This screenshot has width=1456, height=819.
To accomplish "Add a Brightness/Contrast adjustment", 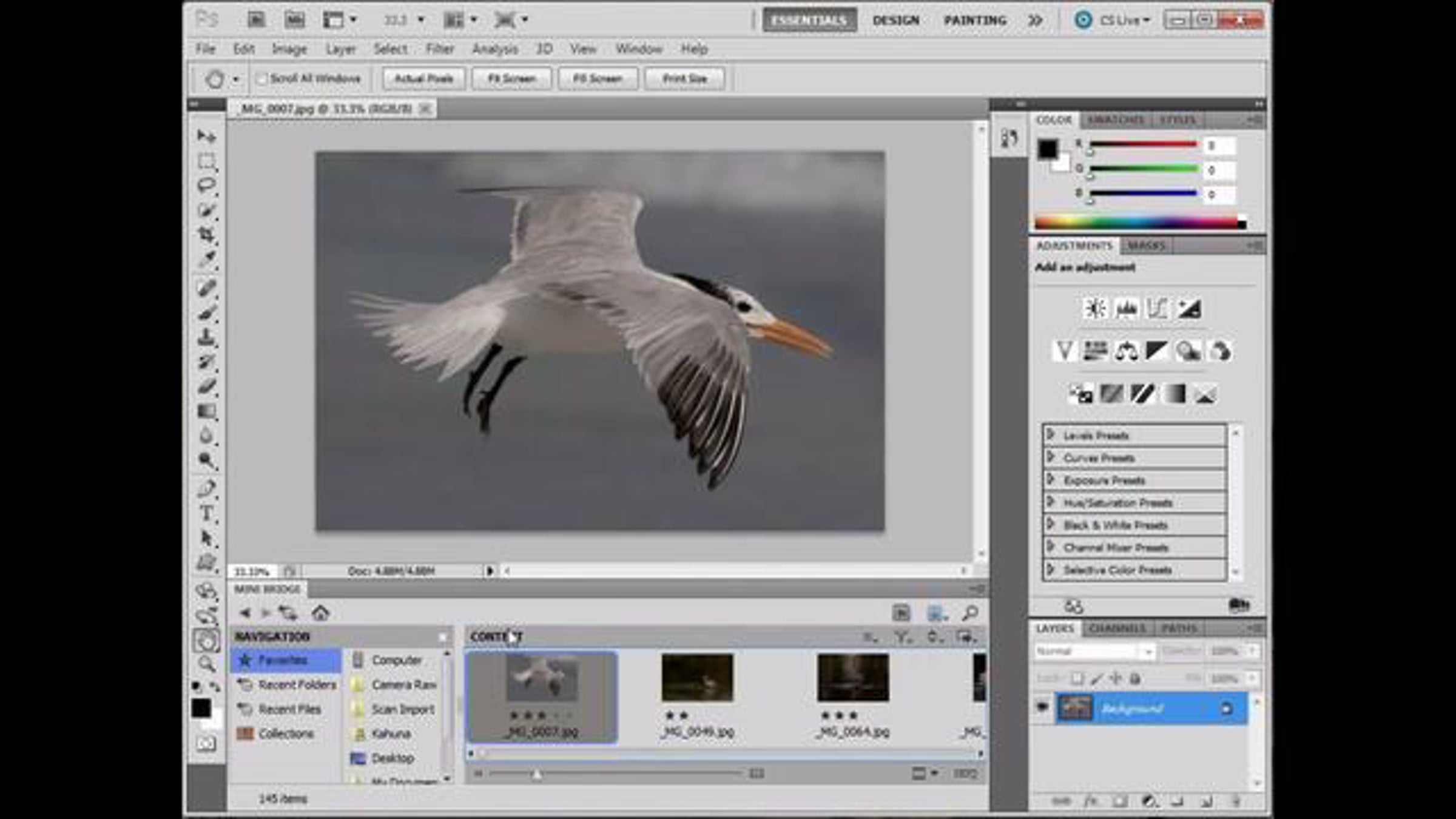I will (1095, 309).
